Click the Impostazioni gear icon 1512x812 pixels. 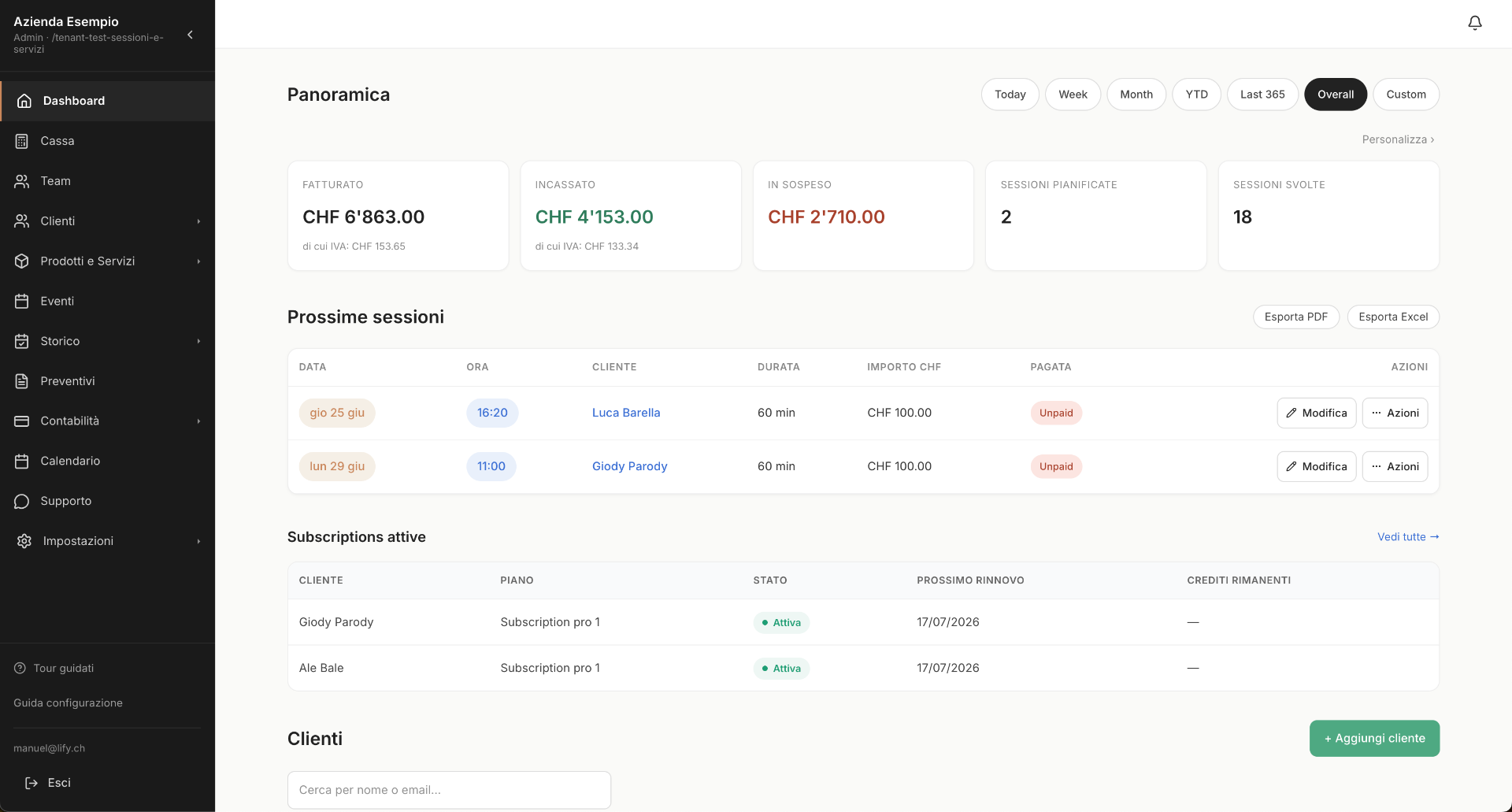24,541
